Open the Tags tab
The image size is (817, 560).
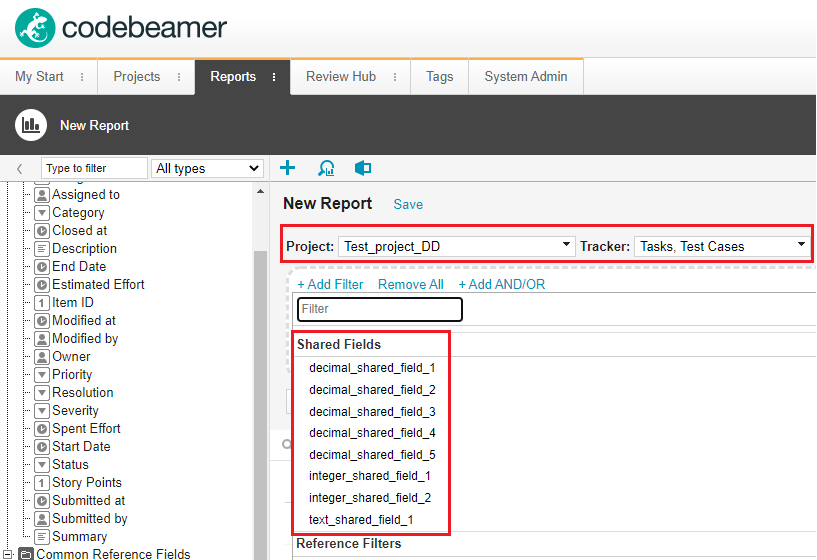coord(439,77)
